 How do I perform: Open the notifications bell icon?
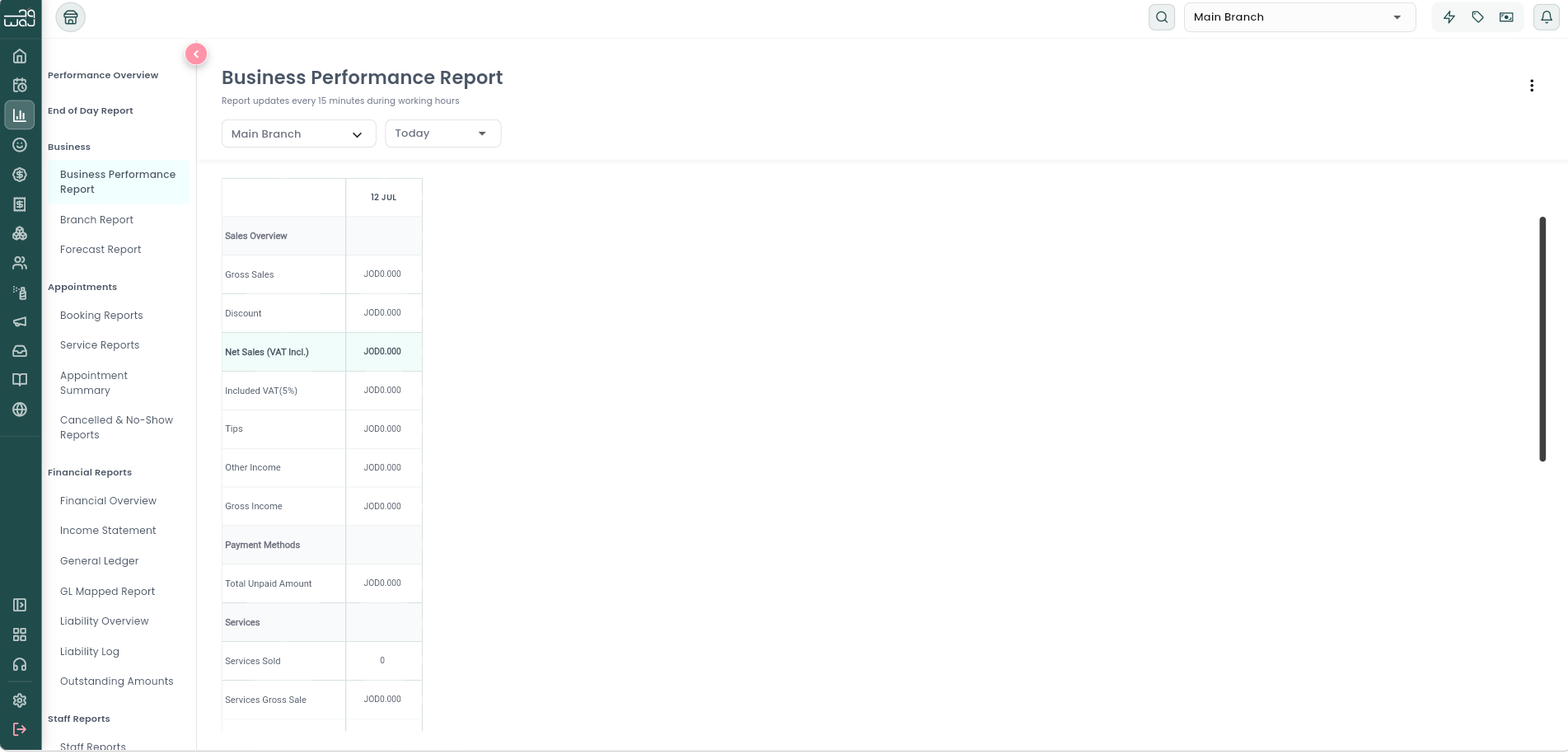click(x=1547, y=17)
